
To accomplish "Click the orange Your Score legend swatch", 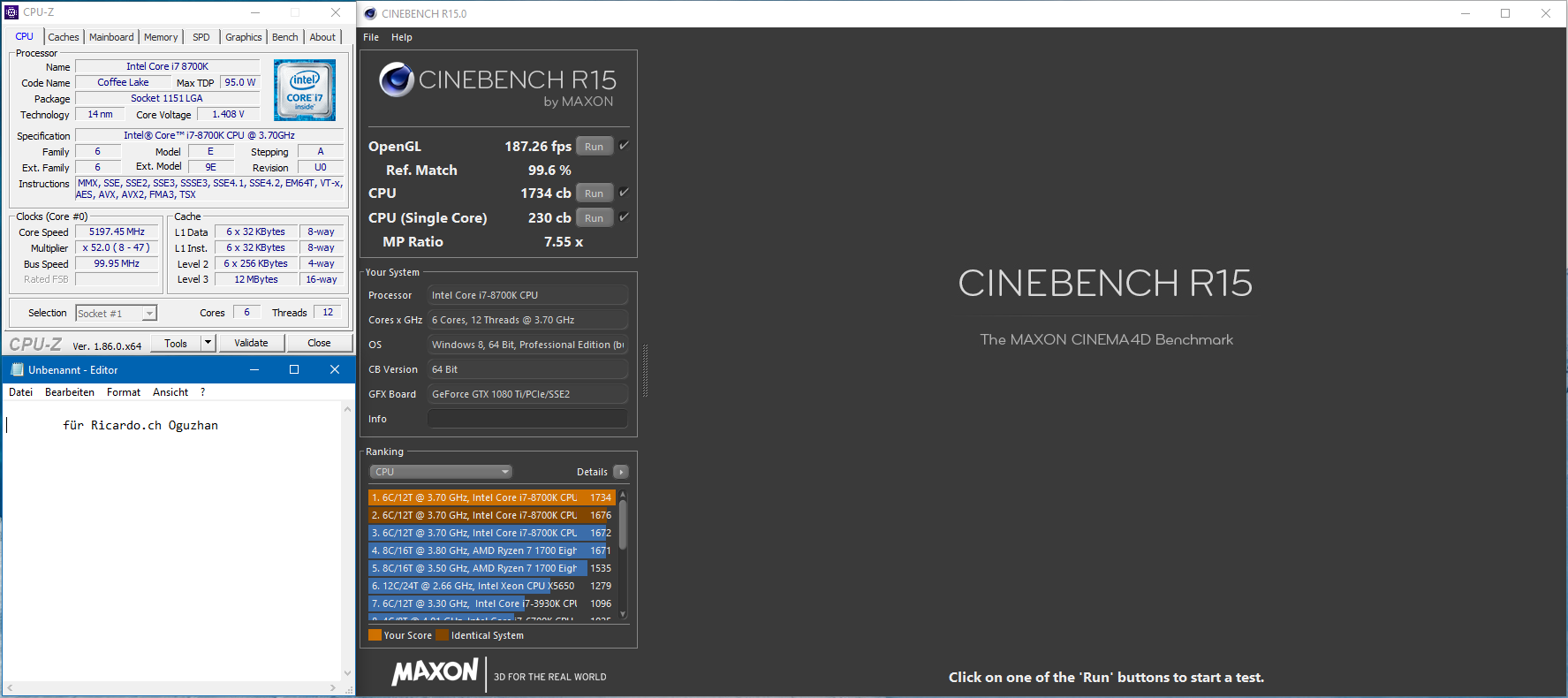I will 375,634.
